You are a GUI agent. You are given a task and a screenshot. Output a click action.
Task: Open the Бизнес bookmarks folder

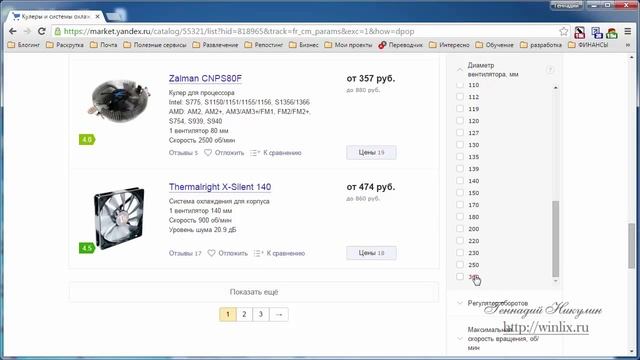click(x=304, y=45)
